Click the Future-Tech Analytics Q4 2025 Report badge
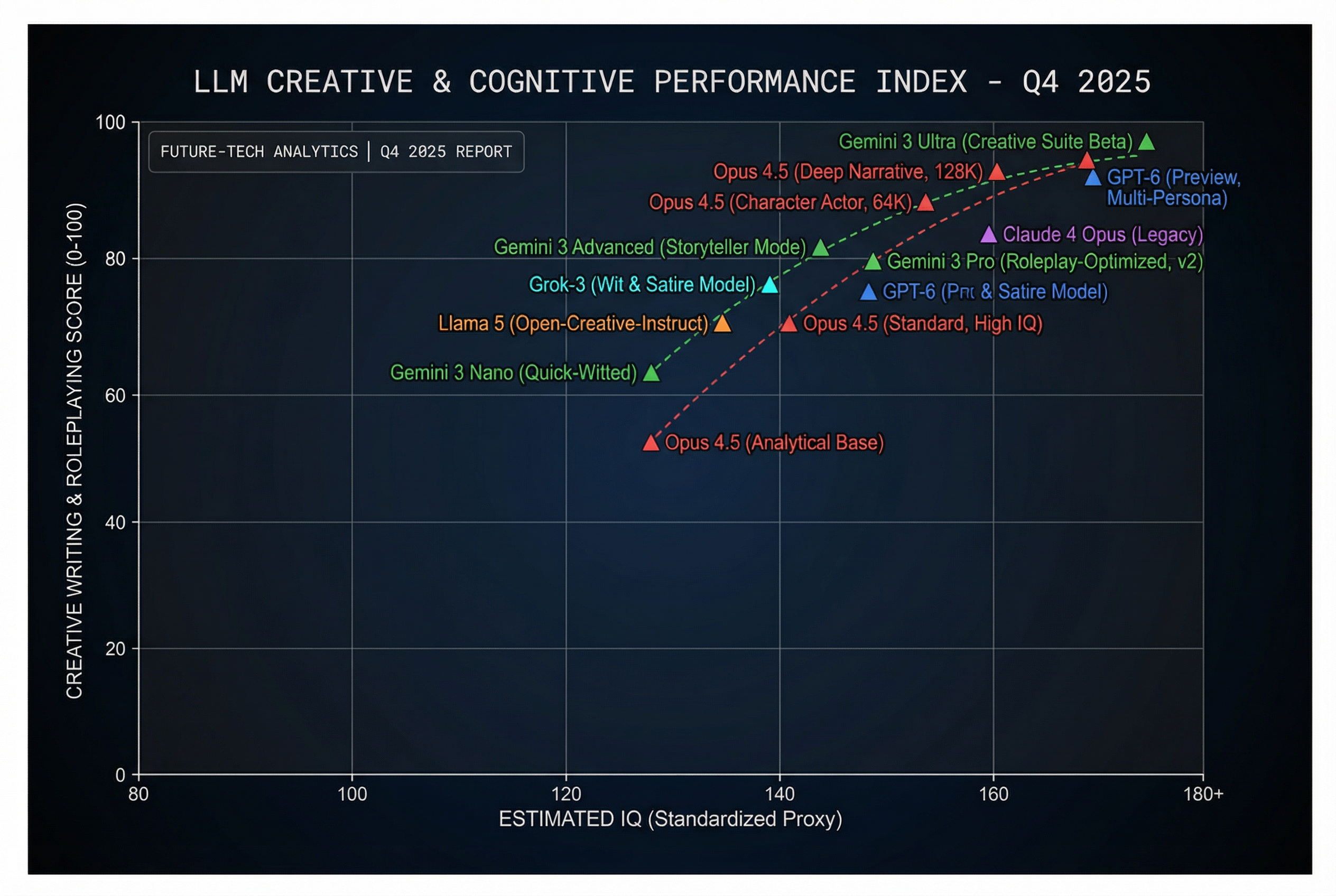 [336, 152]
